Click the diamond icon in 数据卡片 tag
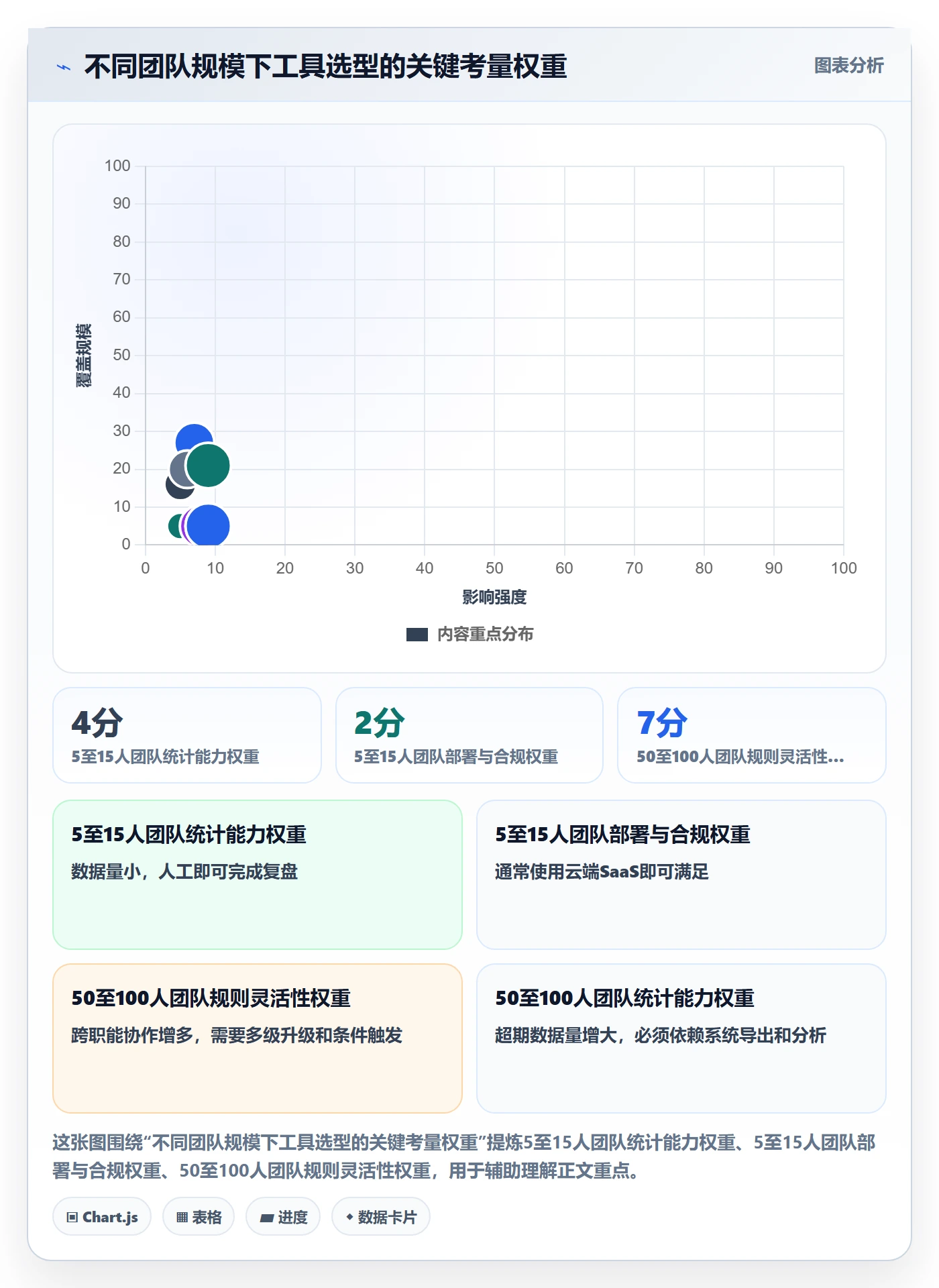The height and width of the screenshot is (1288, 939). pos(349,1217)
